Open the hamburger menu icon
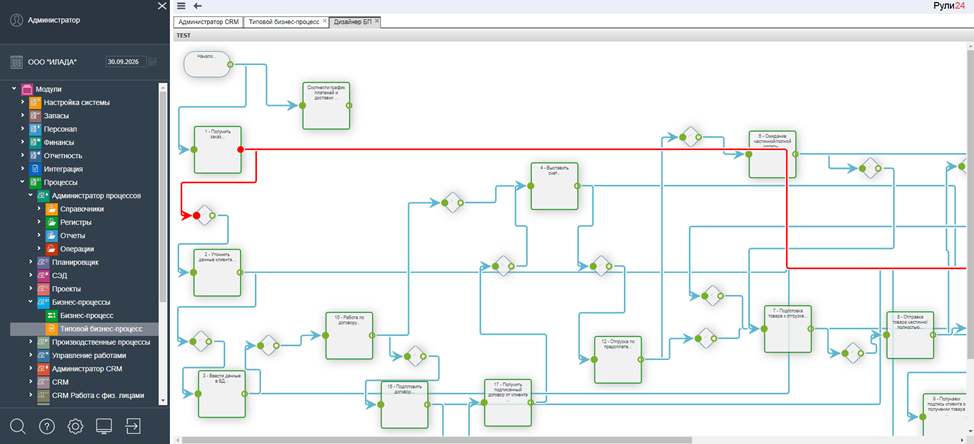 click(x=181, y=6)
